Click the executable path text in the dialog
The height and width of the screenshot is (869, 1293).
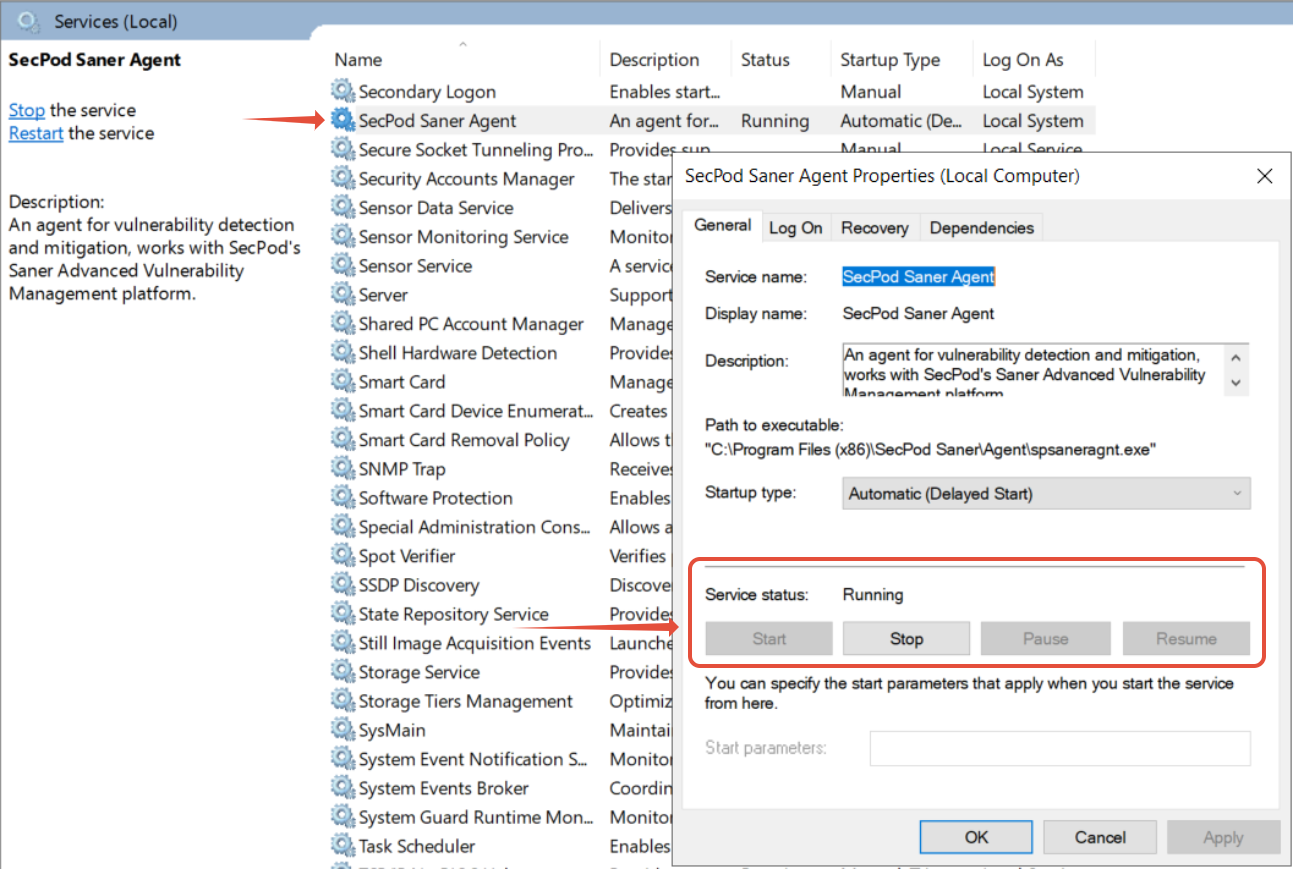pos(930,450)
